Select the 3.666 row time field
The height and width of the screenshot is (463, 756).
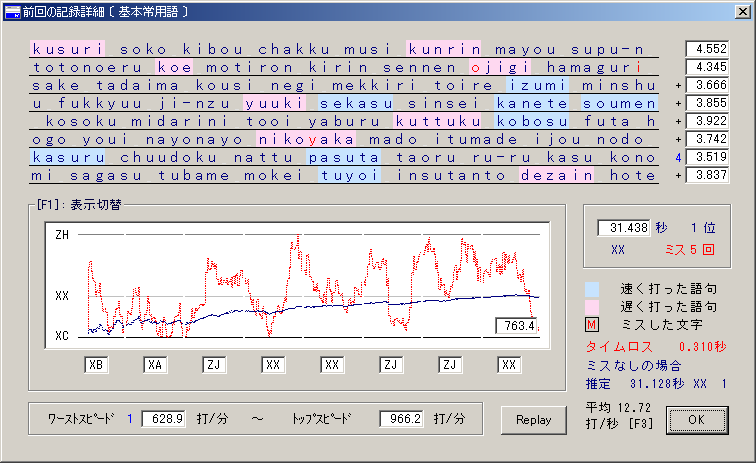tap(707, 85)
